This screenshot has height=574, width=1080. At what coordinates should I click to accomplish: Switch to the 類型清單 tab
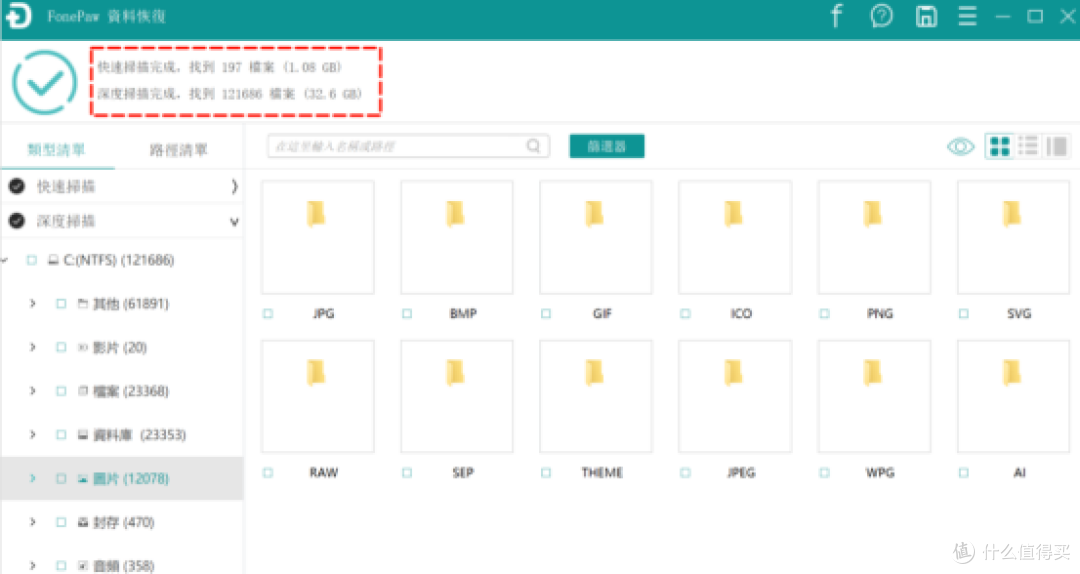coord(56,150)
